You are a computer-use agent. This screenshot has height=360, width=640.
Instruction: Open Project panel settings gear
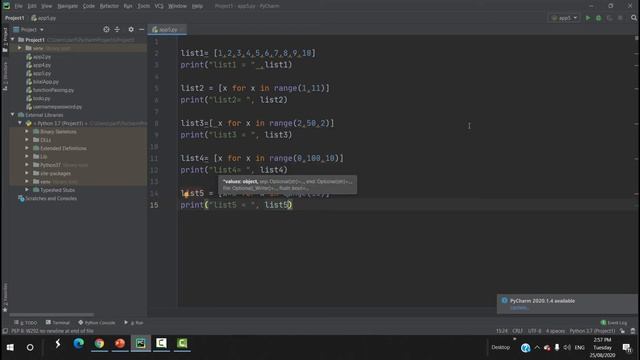pyautogui.click(x=131, y=29)
